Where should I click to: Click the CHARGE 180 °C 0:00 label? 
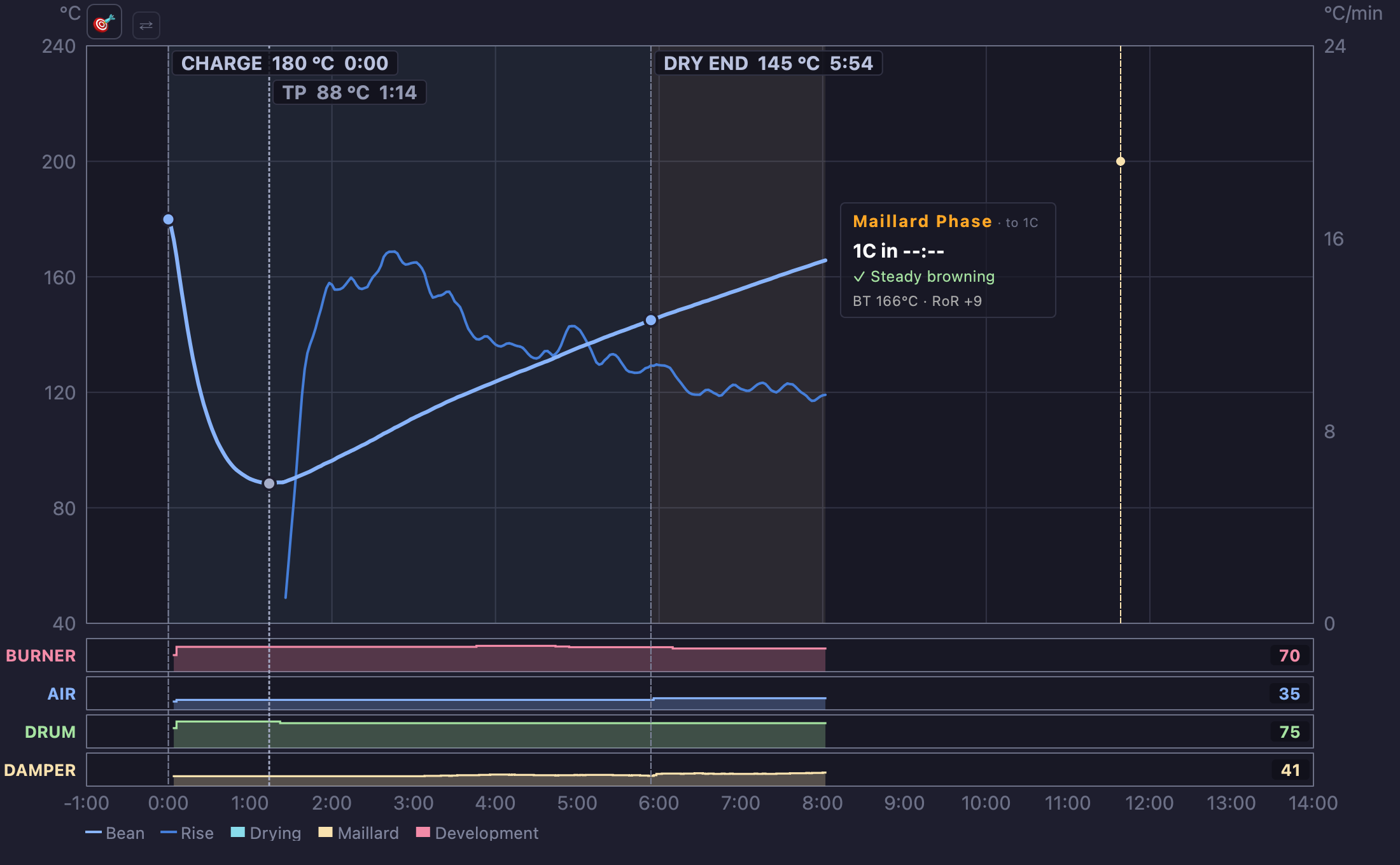coord(284,63)
